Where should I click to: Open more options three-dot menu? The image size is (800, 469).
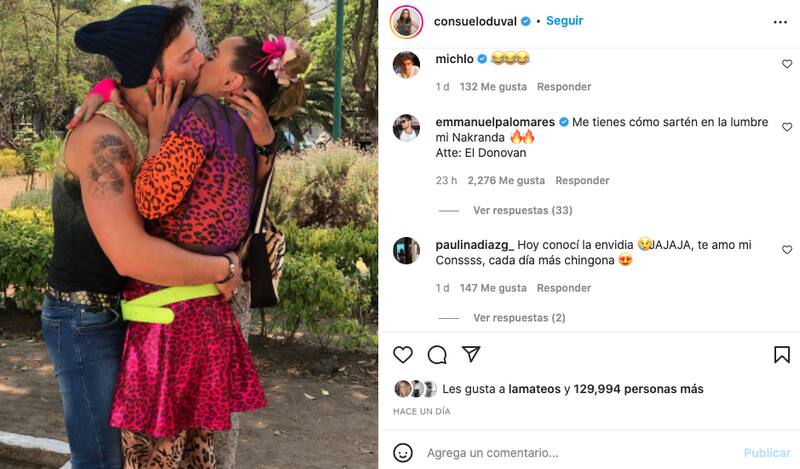pos(780,22)
